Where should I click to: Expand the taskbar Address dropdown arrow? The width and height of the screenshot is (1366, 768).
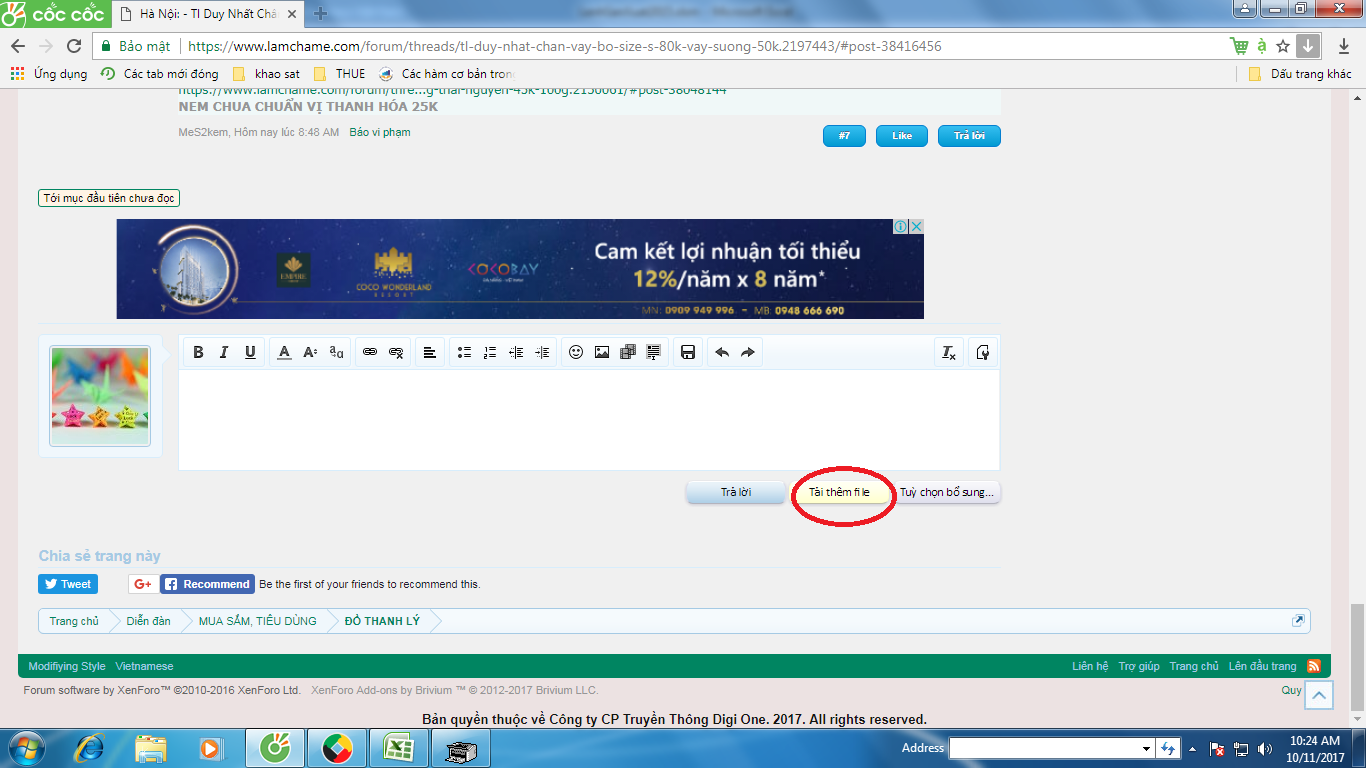coord(1146,748)
